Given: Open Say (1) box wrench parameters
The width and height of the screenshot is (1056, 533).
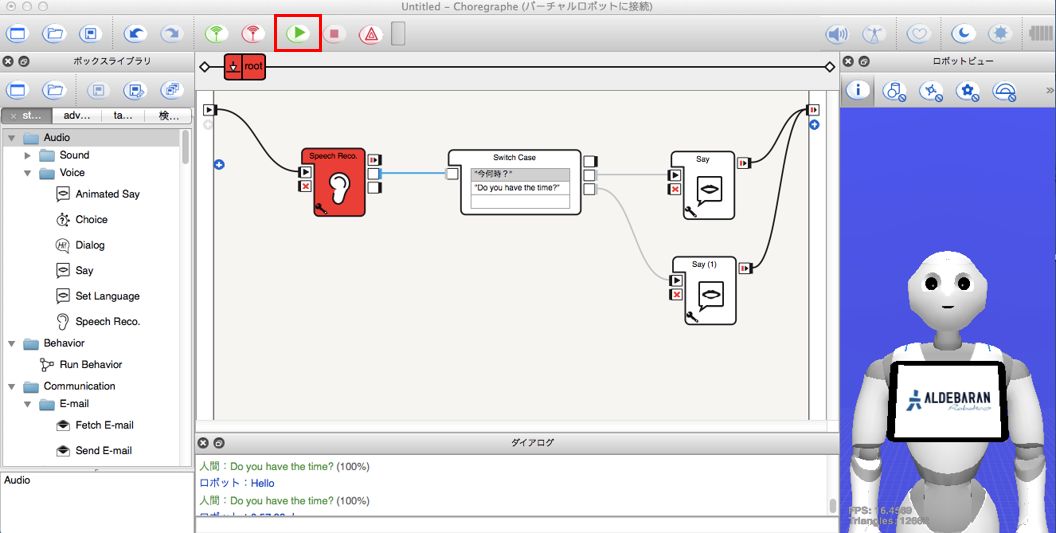Looking at the screenshot, I should [692, 316].
